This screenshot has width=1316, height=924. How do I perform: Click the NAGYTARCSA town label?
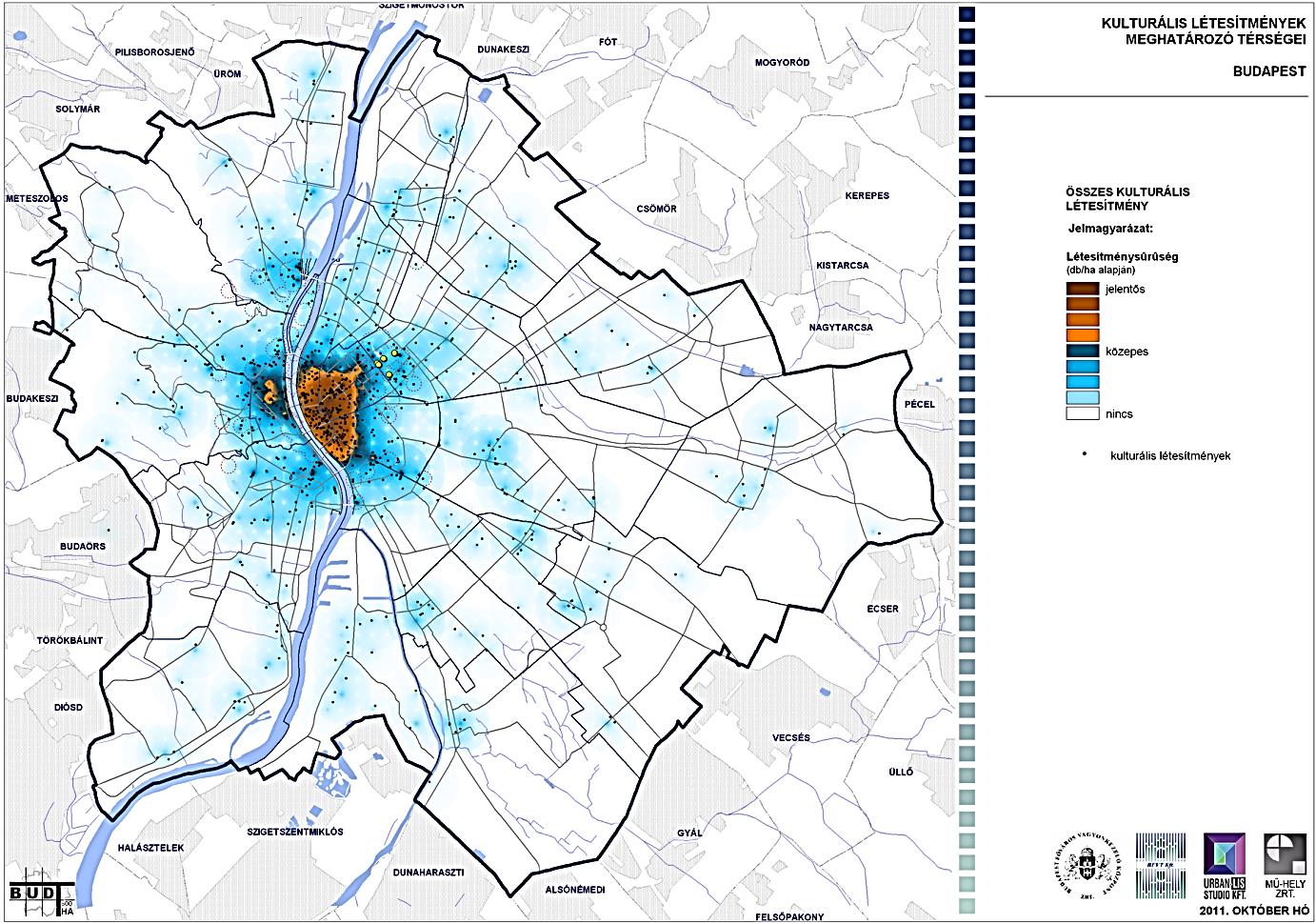click(841, 327)
